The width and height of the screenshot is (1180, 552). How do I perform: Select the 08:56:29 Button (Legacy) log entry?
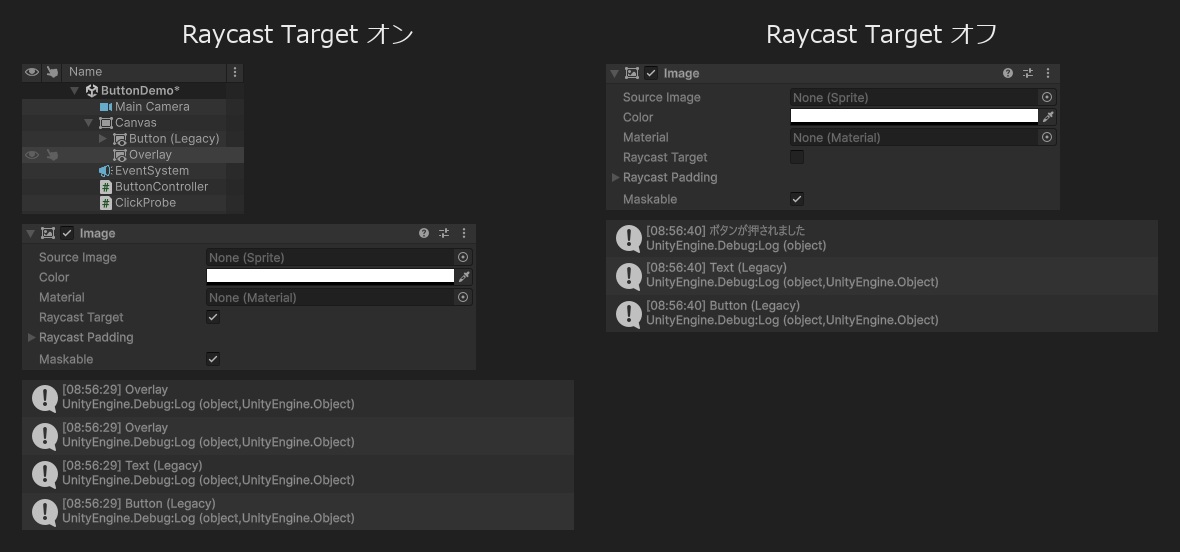(x=298, y=511)
